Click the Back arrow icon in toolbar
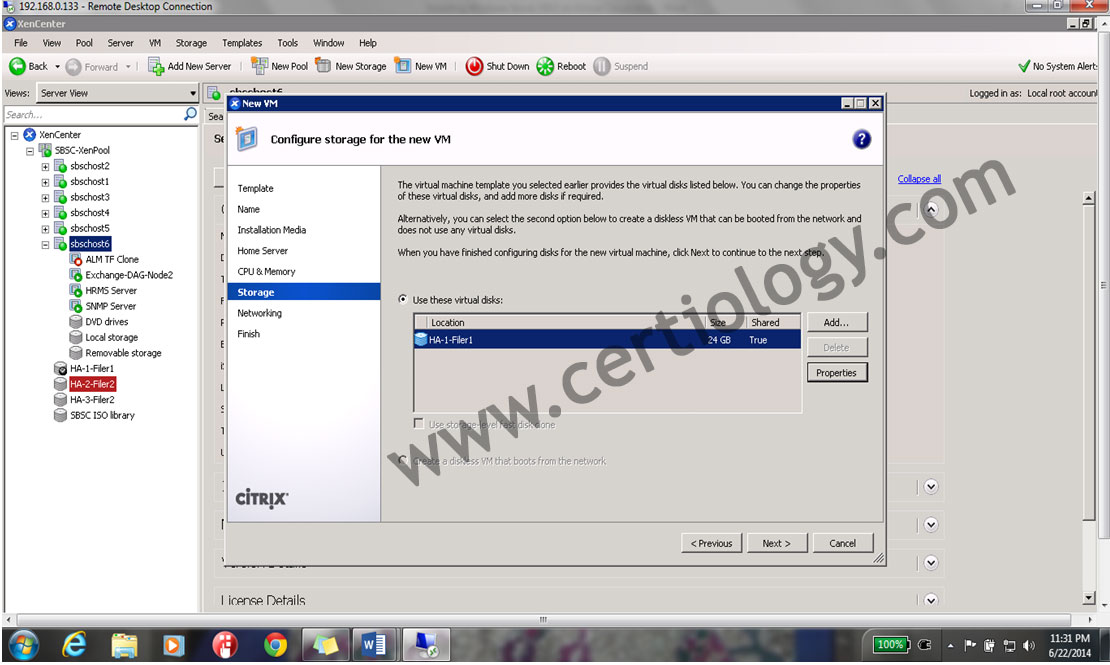This screenshot has width=1110, height=665. click(17, 66)
